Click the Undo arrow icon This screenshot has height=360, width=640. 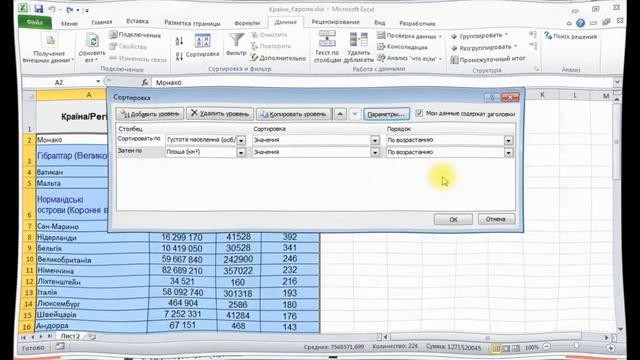coord(52,9)
